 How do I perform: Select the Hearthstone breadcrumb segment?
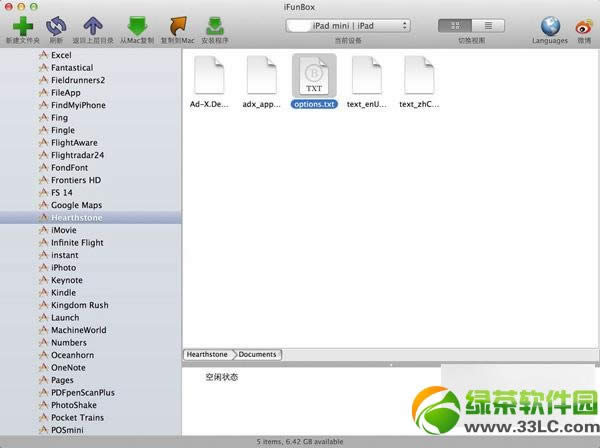[208, 354]
